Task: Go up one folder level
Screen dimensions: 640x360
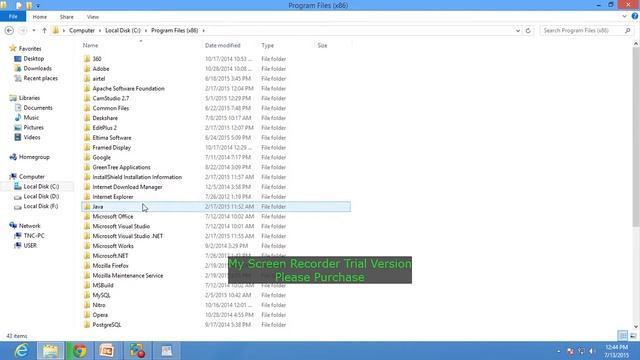Action: tap(44, 31)
